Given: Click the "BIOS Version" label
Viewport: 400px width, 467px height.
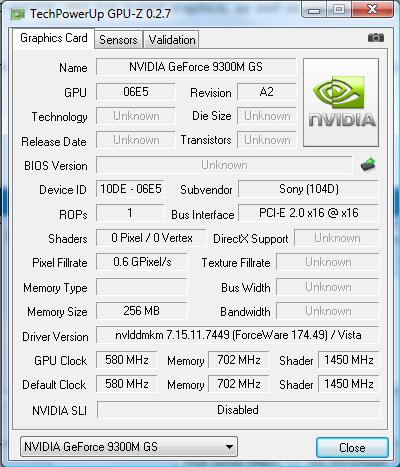Looking at the screenshot, I should [x=56, y=166].
